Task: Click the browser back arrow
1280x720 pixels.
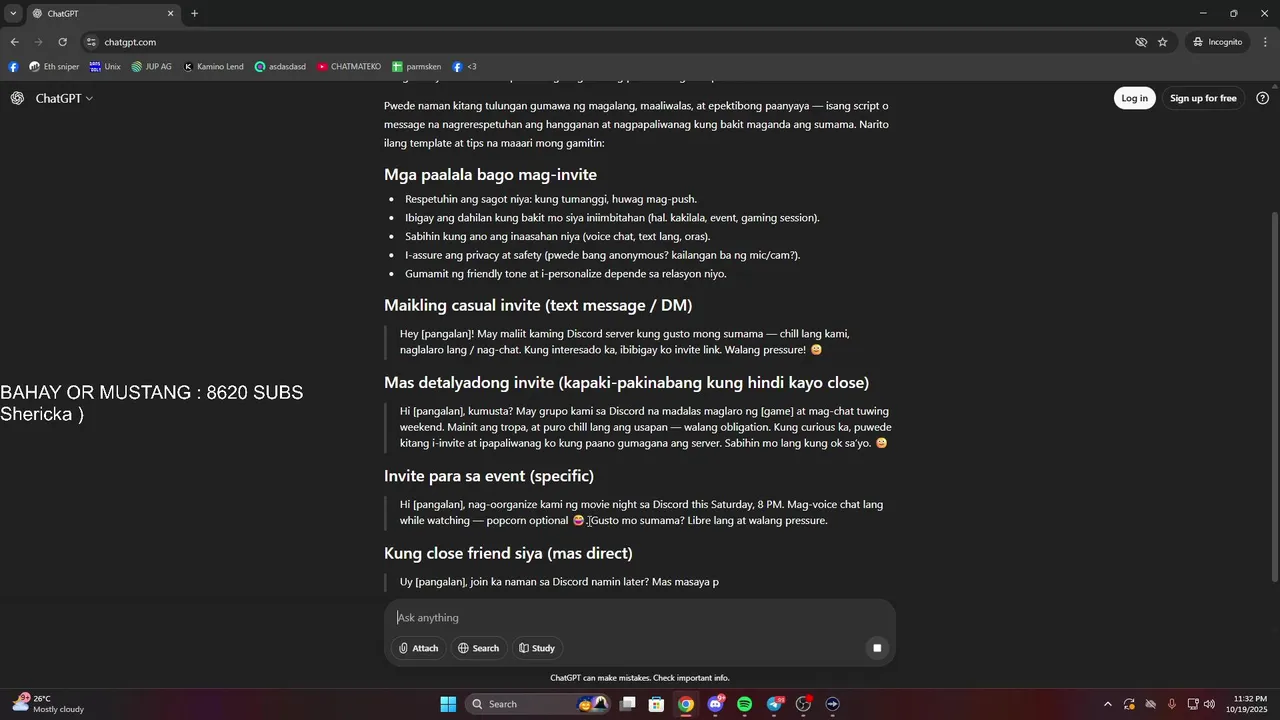Action: 14,42
